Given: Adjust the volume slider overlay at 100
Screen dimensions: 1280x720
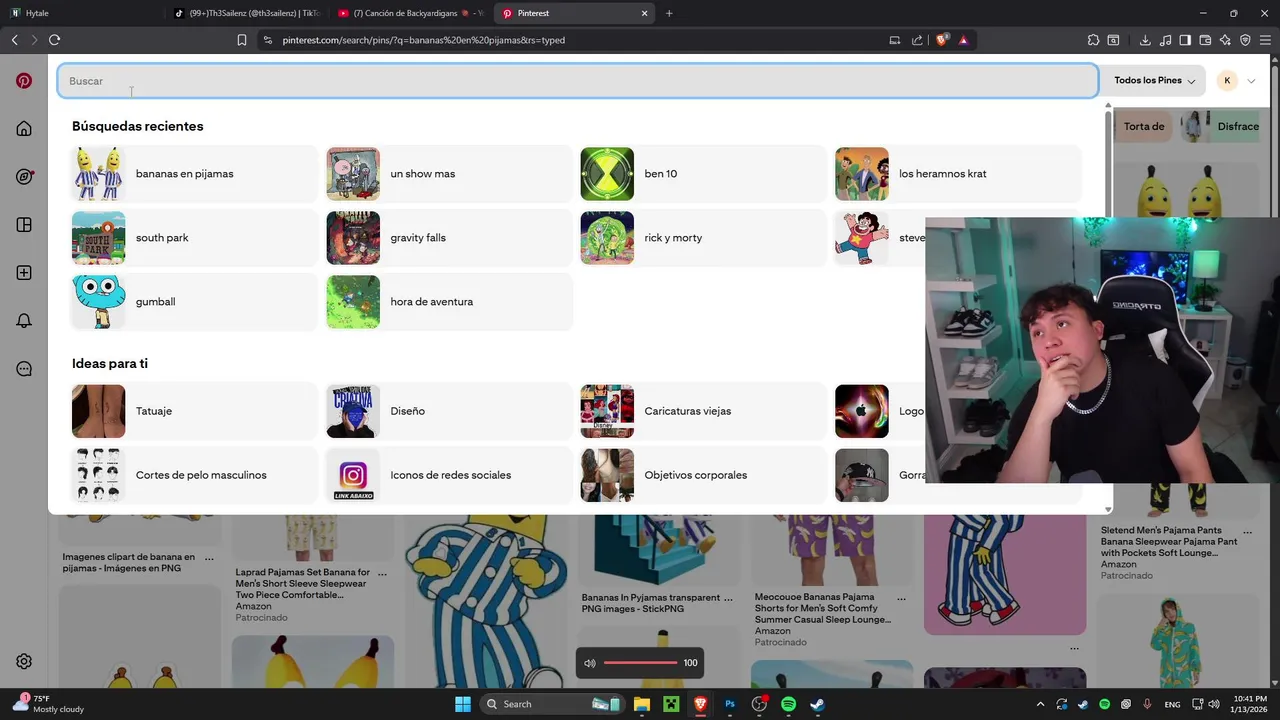Looking at the screenshot, I should [x=641, y=663].
